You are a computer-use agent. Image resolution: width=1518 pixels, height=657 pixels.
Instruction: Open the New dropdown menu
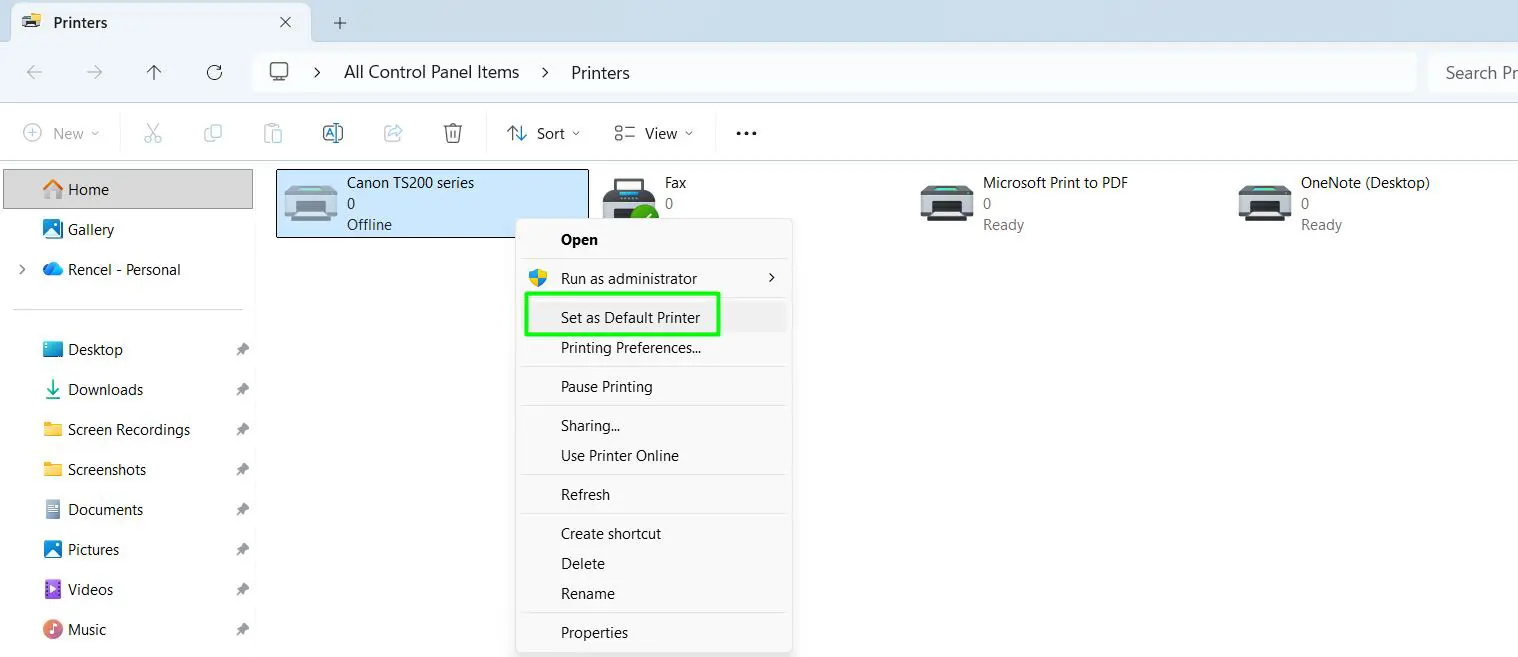coord(61,133)
